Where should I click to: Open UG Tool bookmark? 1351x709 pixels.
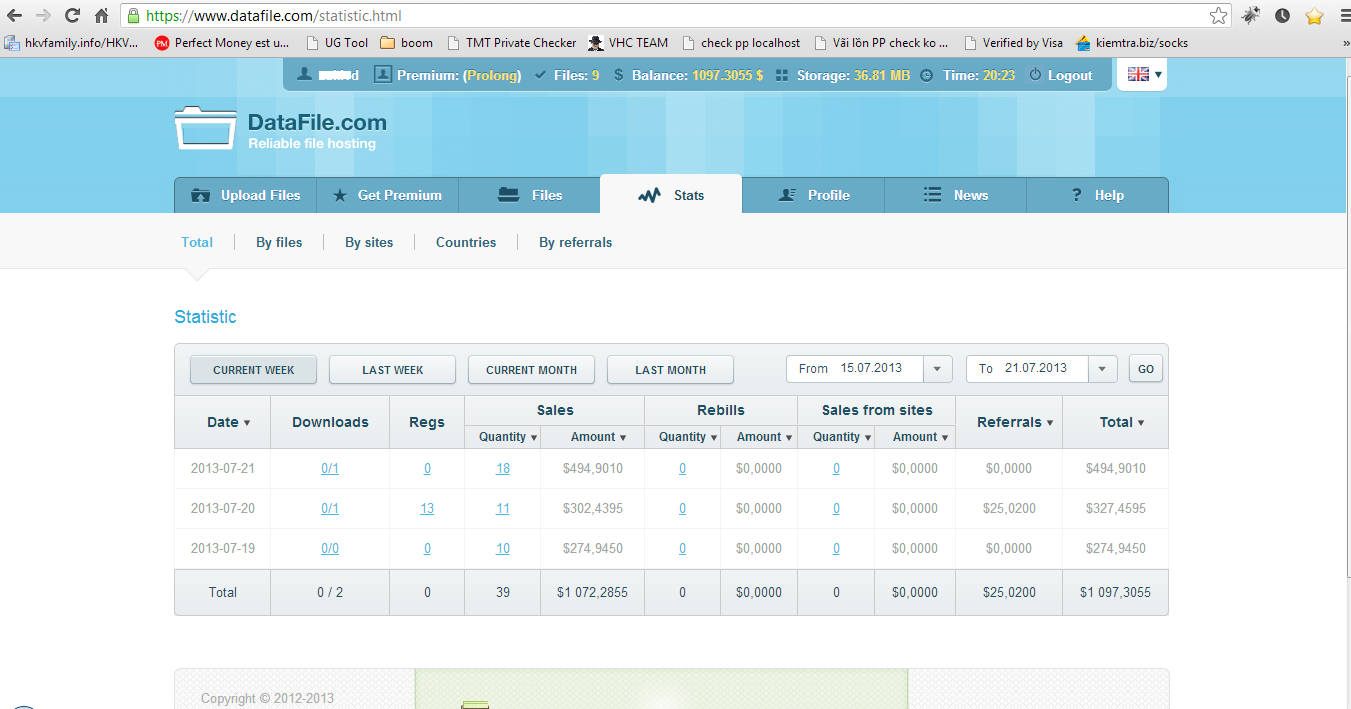(337, 43)
